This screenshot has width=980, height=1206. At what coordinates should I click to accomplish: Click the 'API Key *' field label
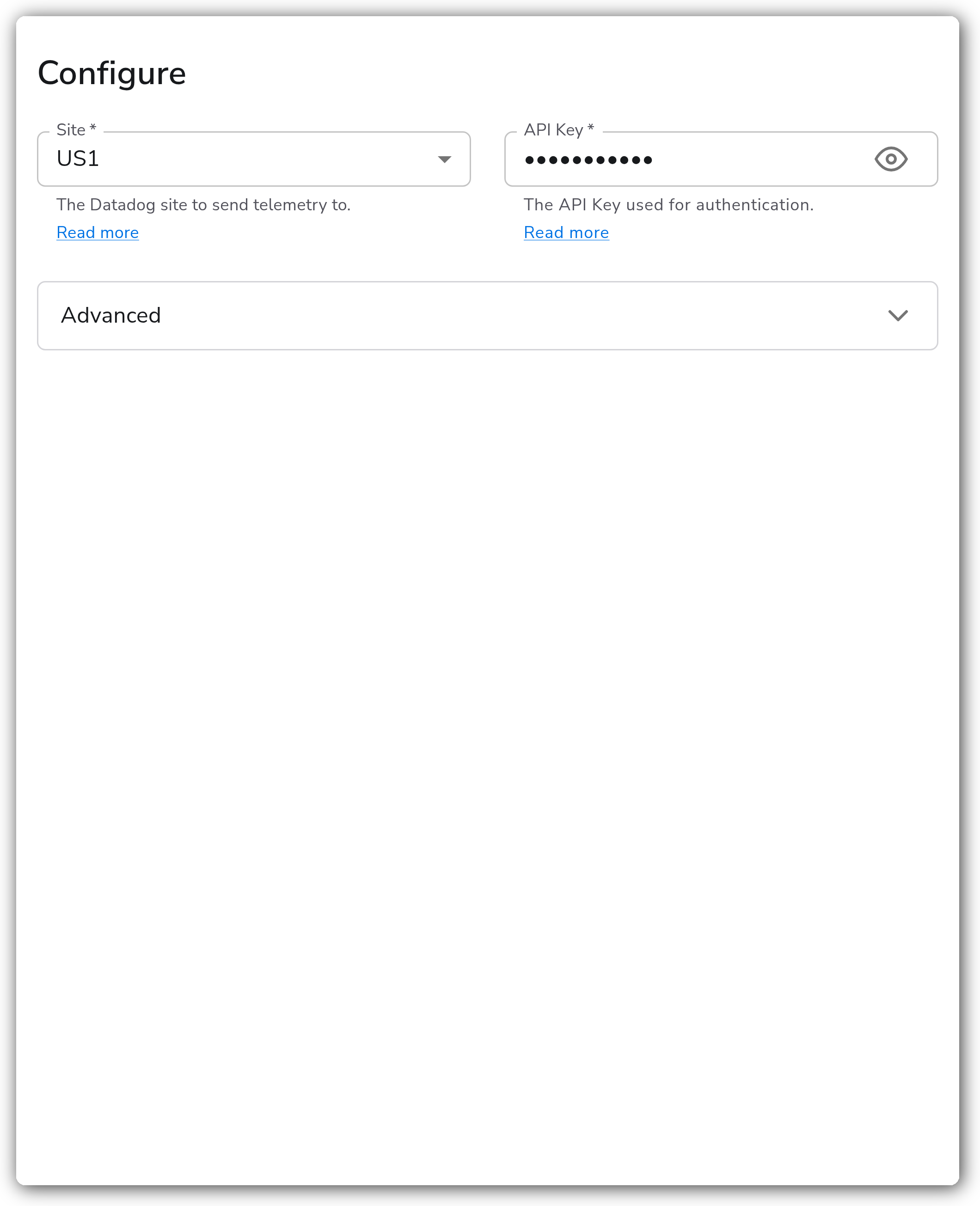pos(559,130)
